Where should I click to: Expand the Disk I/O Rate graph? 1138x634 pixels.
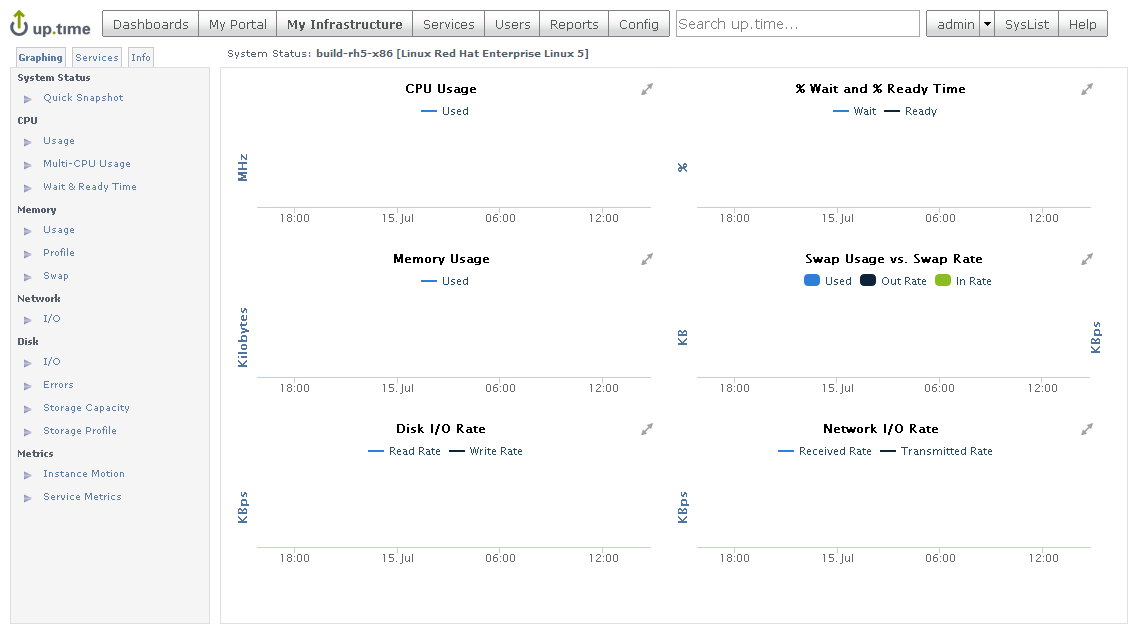pos(647,430)
